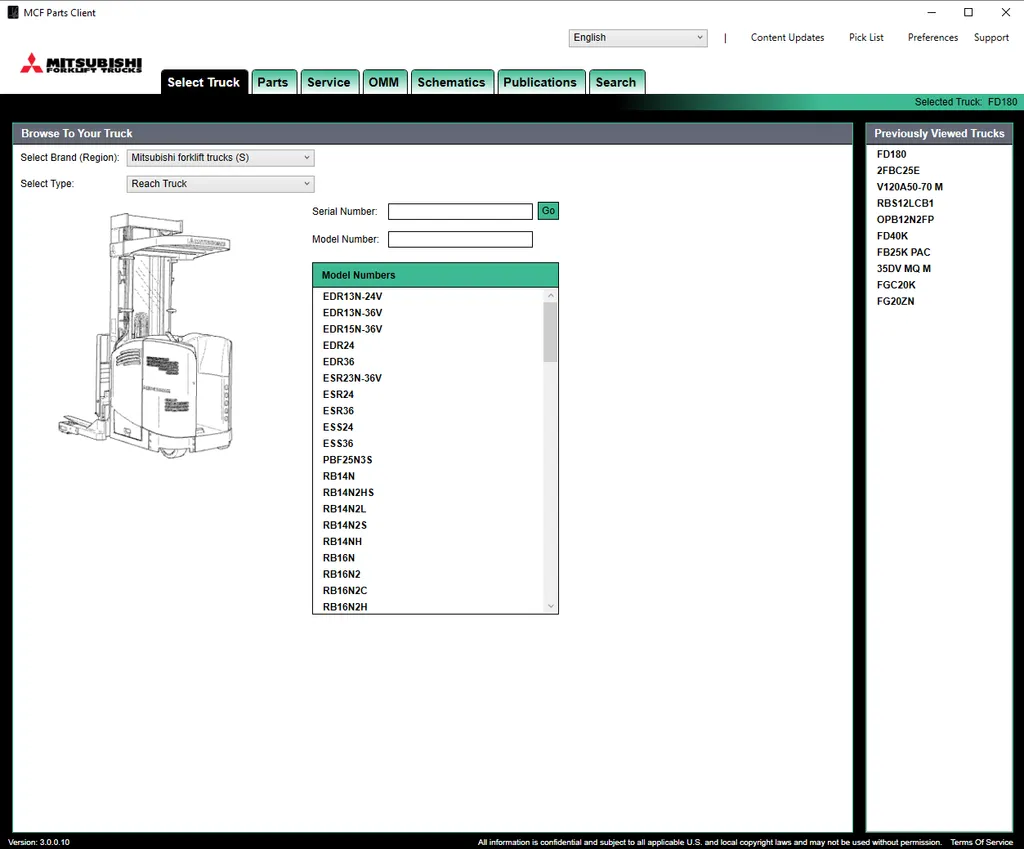Focus the Model Number input field
The height and width of the screenshot is (849, 1024).
(460, 240)
